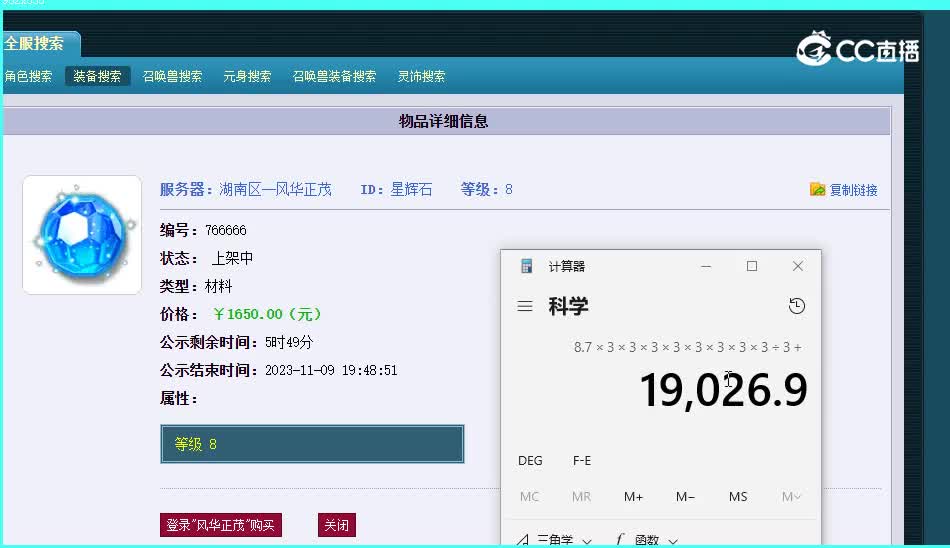Select the 角色搜索 tab

tap(28, 76)
